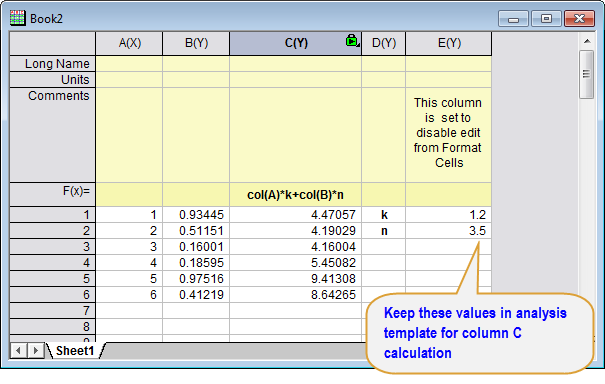Click cell with value 0.18595
Screen dimensions: 605x384
(196, 263)
